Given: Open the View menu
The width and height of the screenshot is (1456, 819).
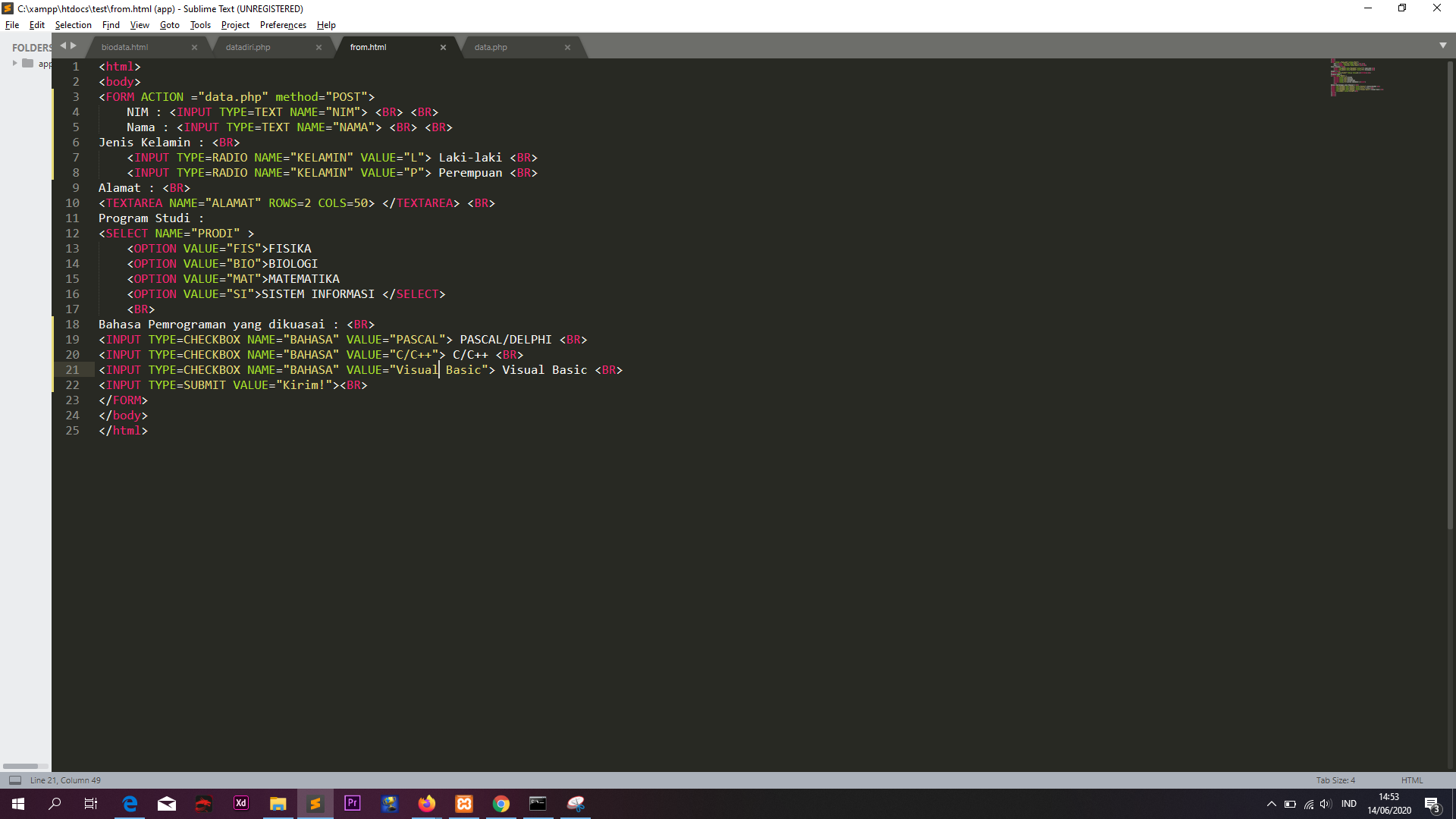Looking at the screenshot, I should point(140,25).
